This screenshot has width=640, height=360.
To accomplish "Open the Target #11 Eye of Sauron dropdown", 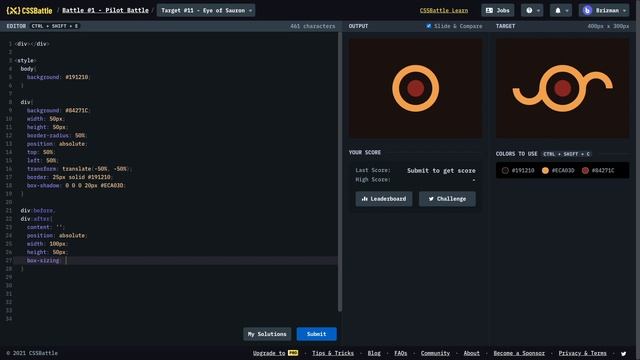I will click(x=206, y=10).
